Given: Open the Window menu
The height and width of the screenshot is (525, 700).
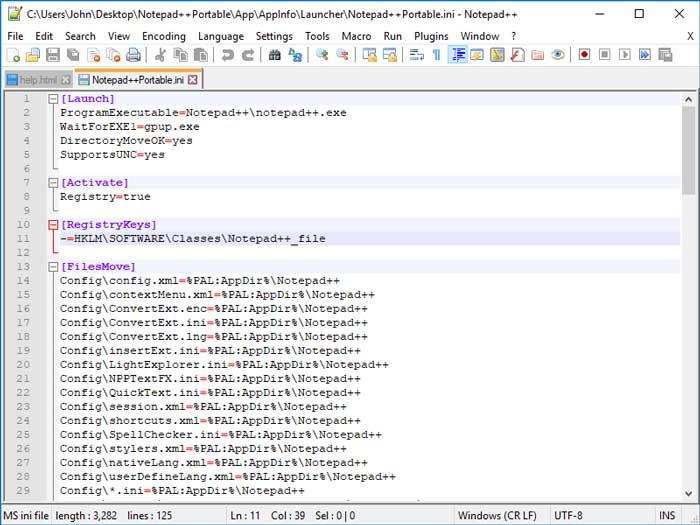Looking at the screenshot, I should tap(480, 36).
